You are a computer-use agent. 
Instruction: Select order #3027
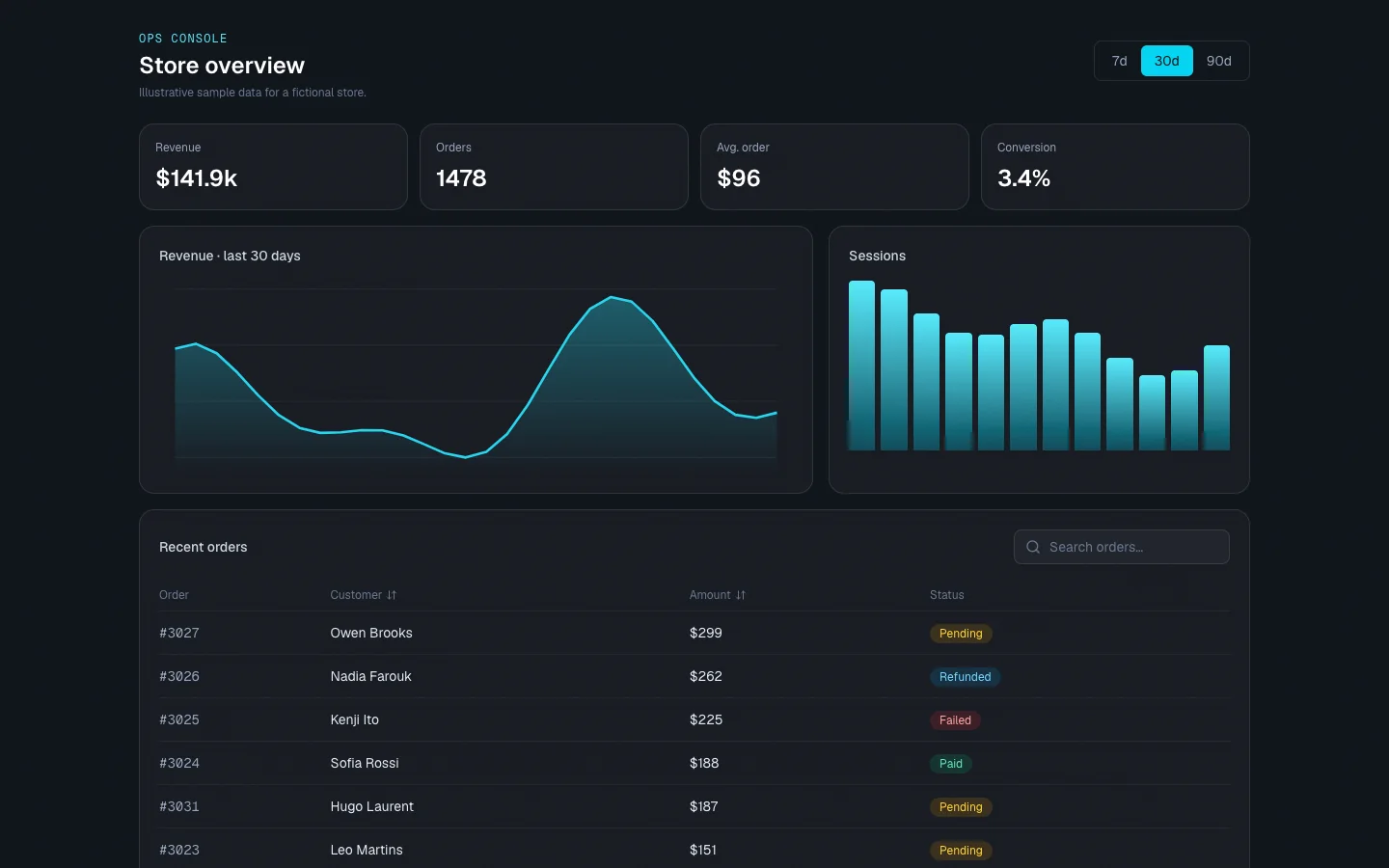(x=179, y=633)
